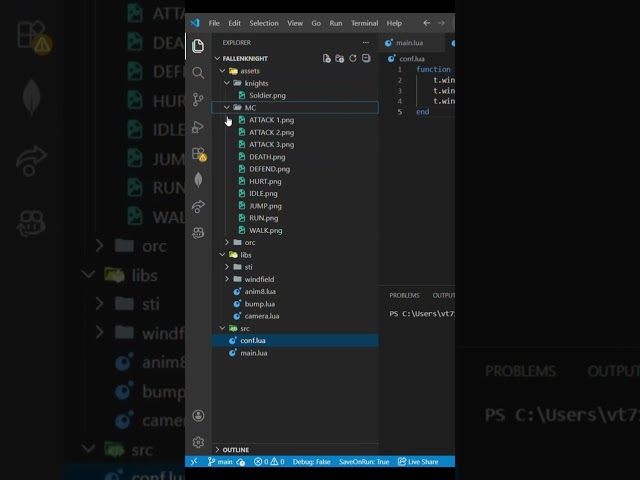640x480 pixels.
Task: Open the File menu
Action: [x=214, y=23]
